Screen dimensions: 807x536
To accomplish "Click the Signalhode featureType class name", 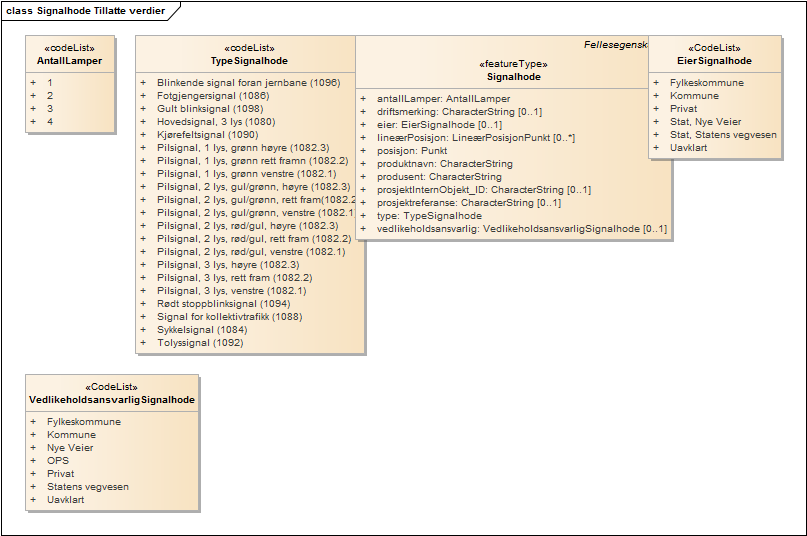I will point(514,76).
